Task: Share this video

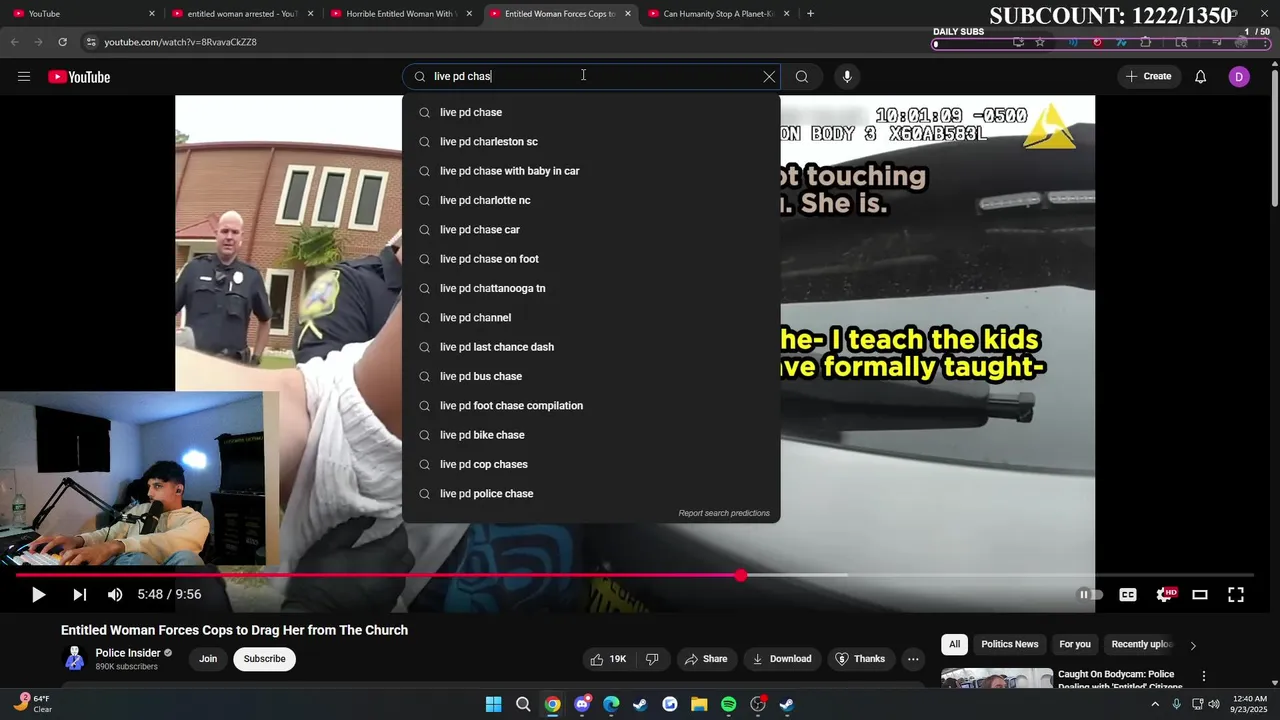Action: tap(706, 659)
